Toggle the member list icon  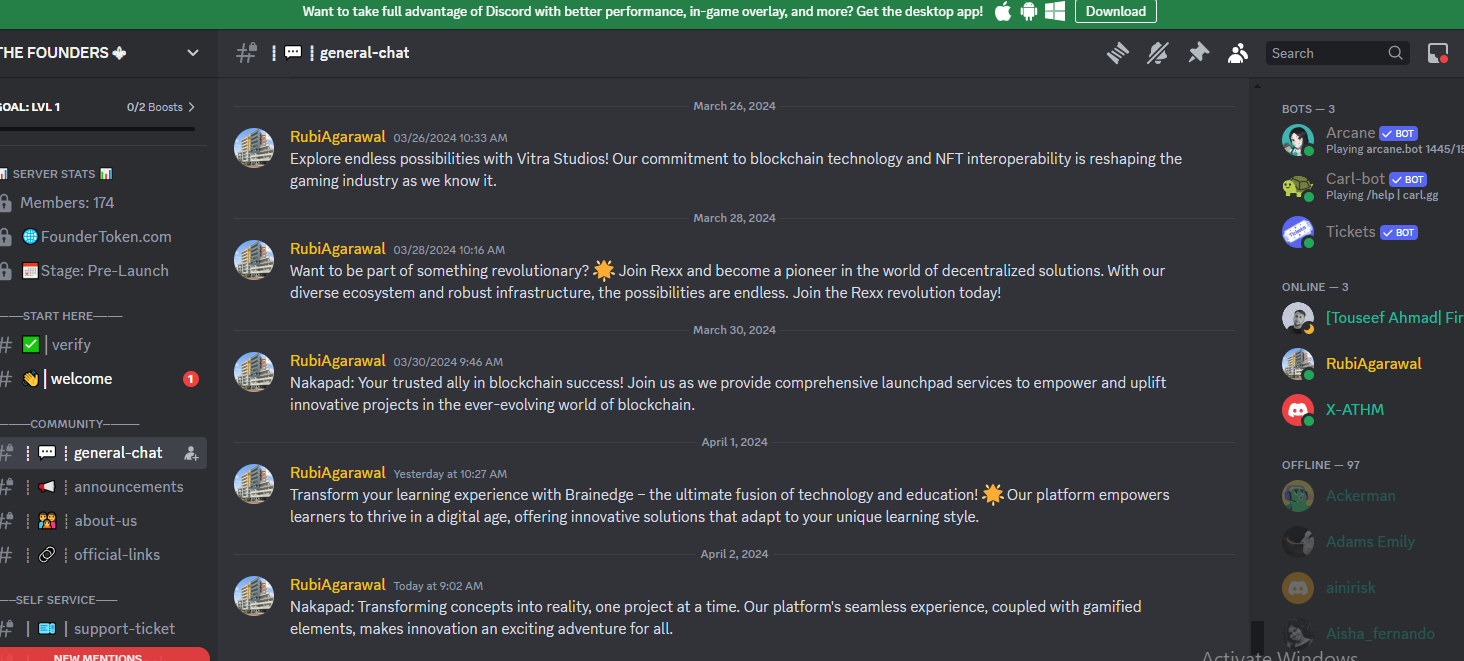(x=1238, y=53)
